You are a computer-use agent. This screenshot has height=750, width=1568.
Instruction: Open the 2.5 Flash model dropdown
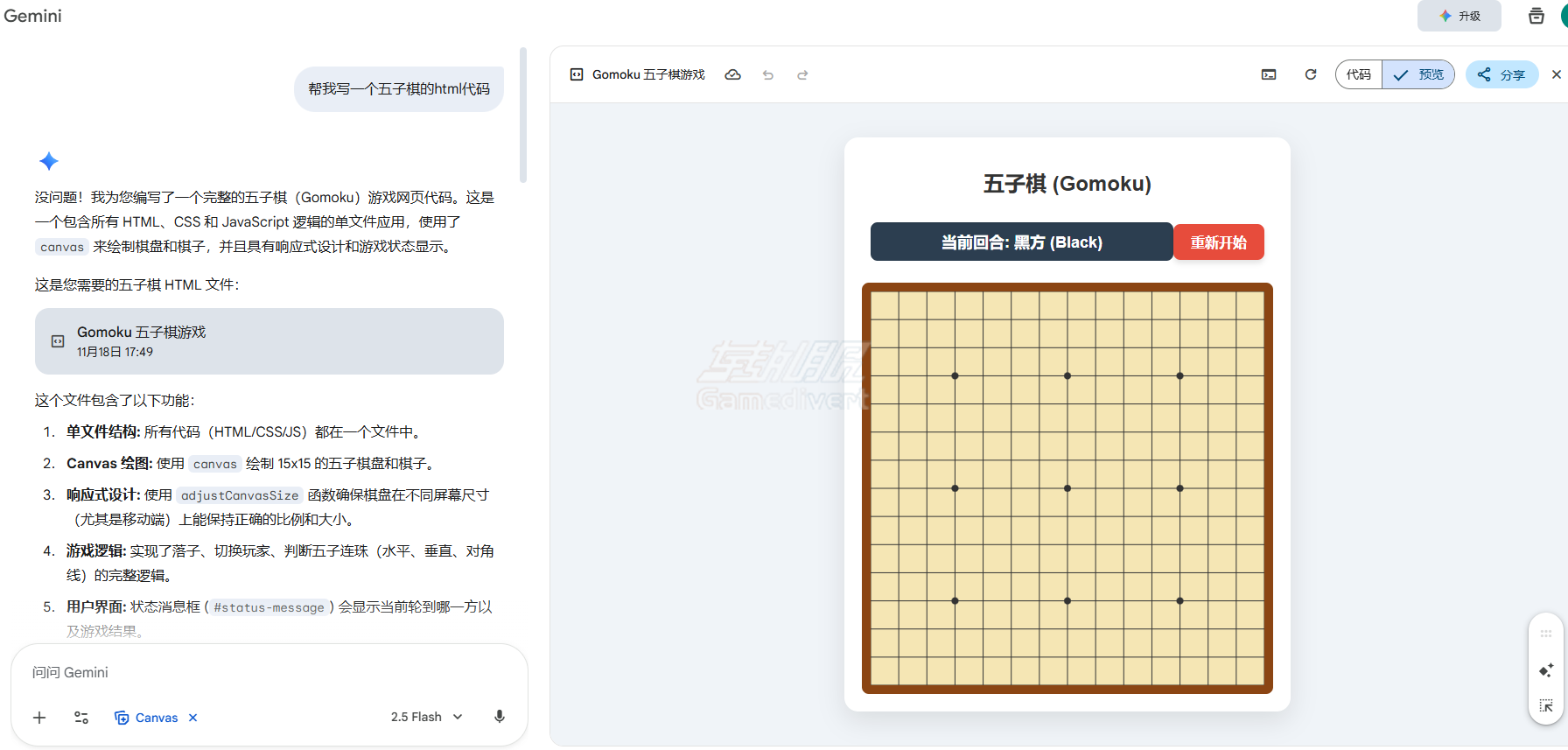(427, 717)
